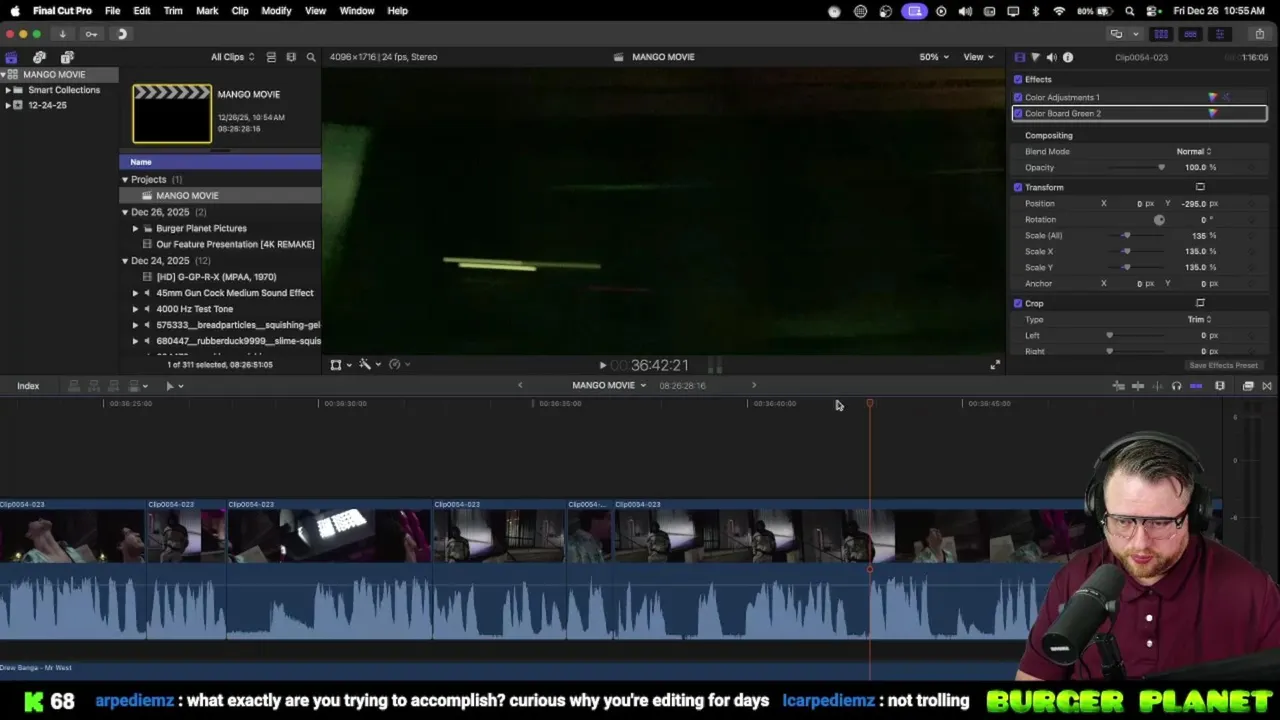
Task: Show Transform onscreen controls
Action: pos(1200,187)
